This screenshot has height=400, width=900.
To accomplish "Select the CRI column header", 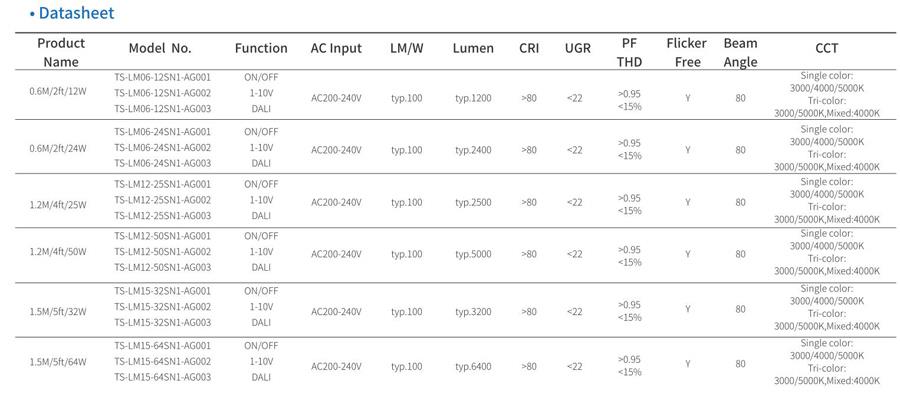I will 529,48.
